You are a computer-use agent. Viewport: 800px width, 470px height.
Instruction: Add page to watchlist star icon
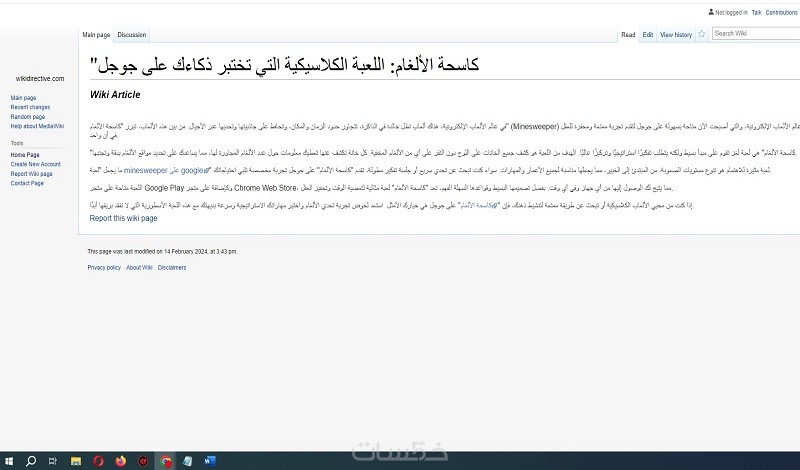[702, 34]
